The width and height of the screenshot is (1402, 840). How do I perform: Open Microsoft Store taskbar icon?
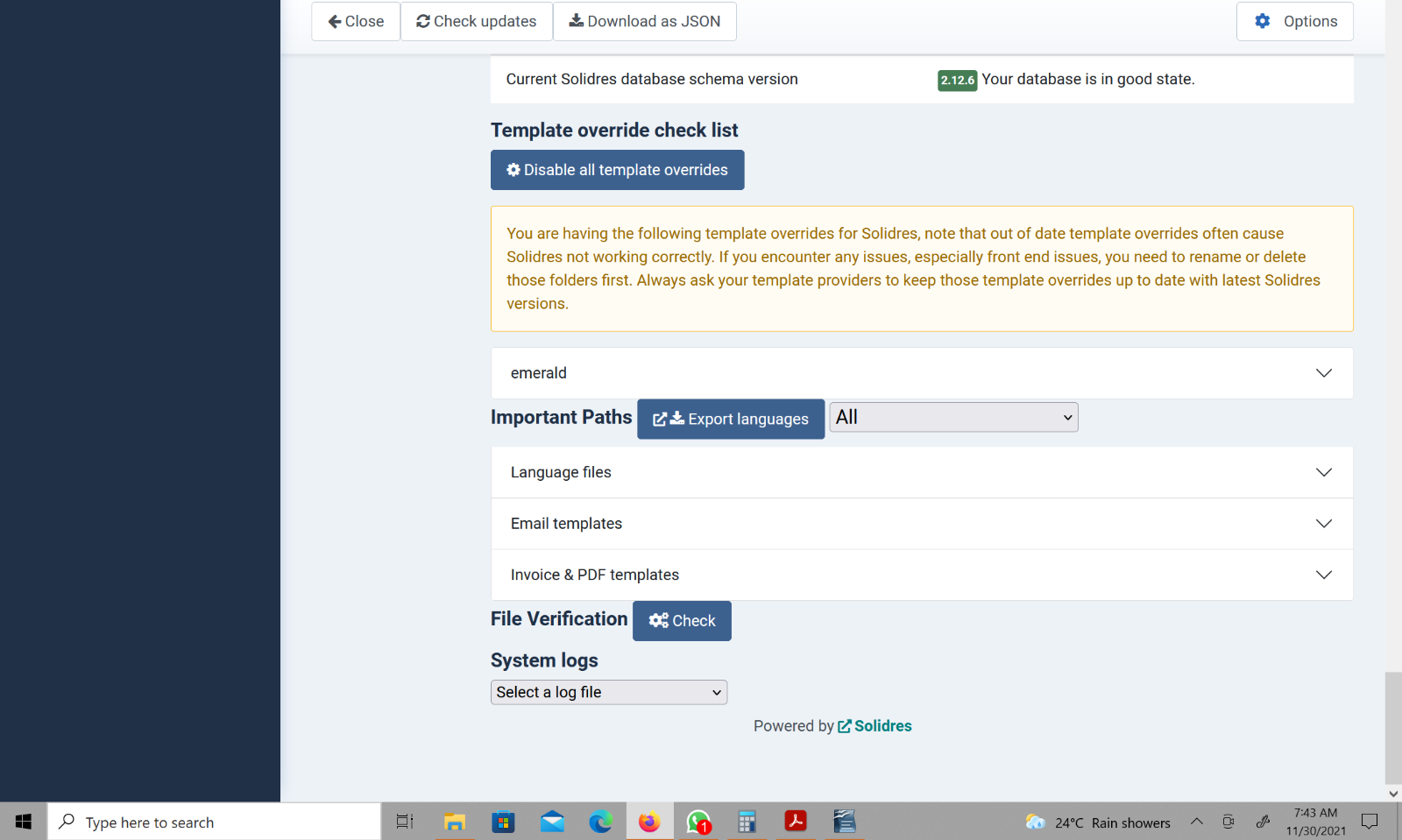[503, 822]
